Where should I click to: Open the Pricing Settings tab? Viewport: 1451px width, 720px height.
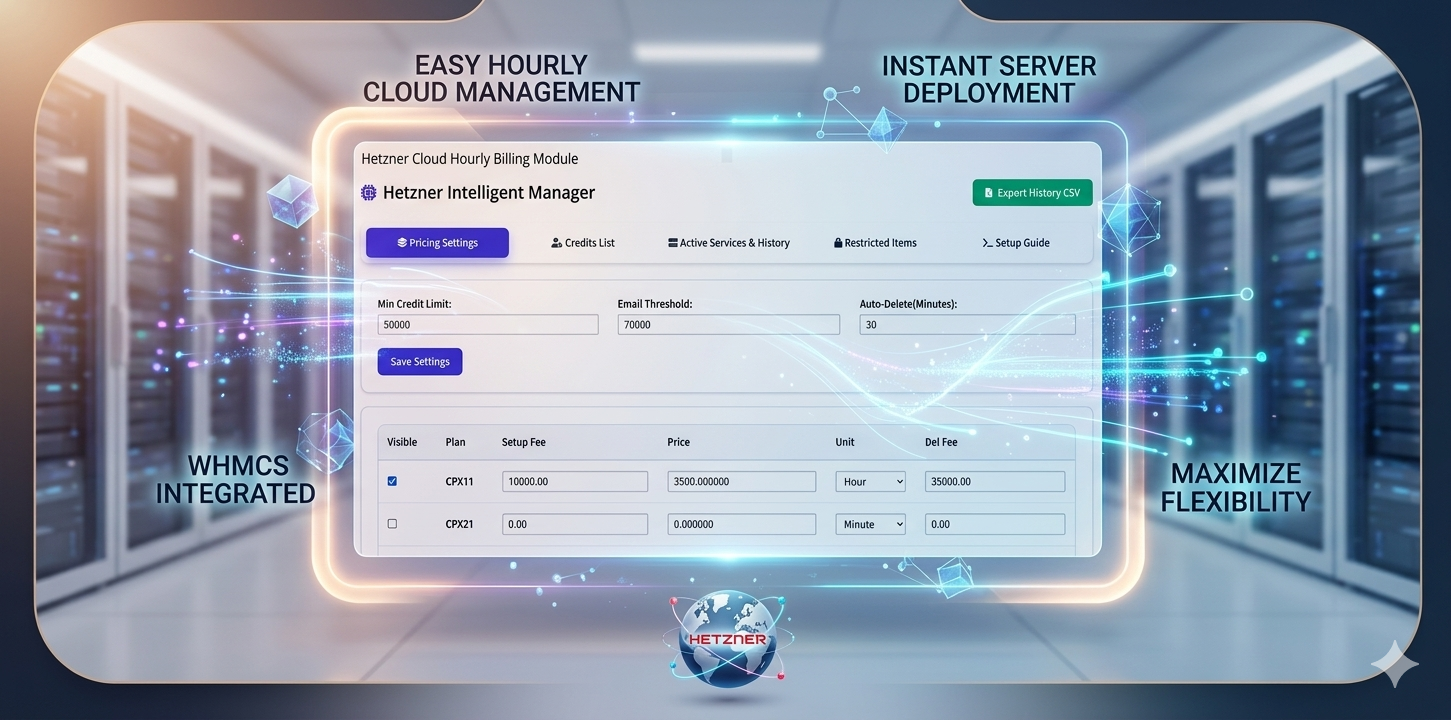437,243
